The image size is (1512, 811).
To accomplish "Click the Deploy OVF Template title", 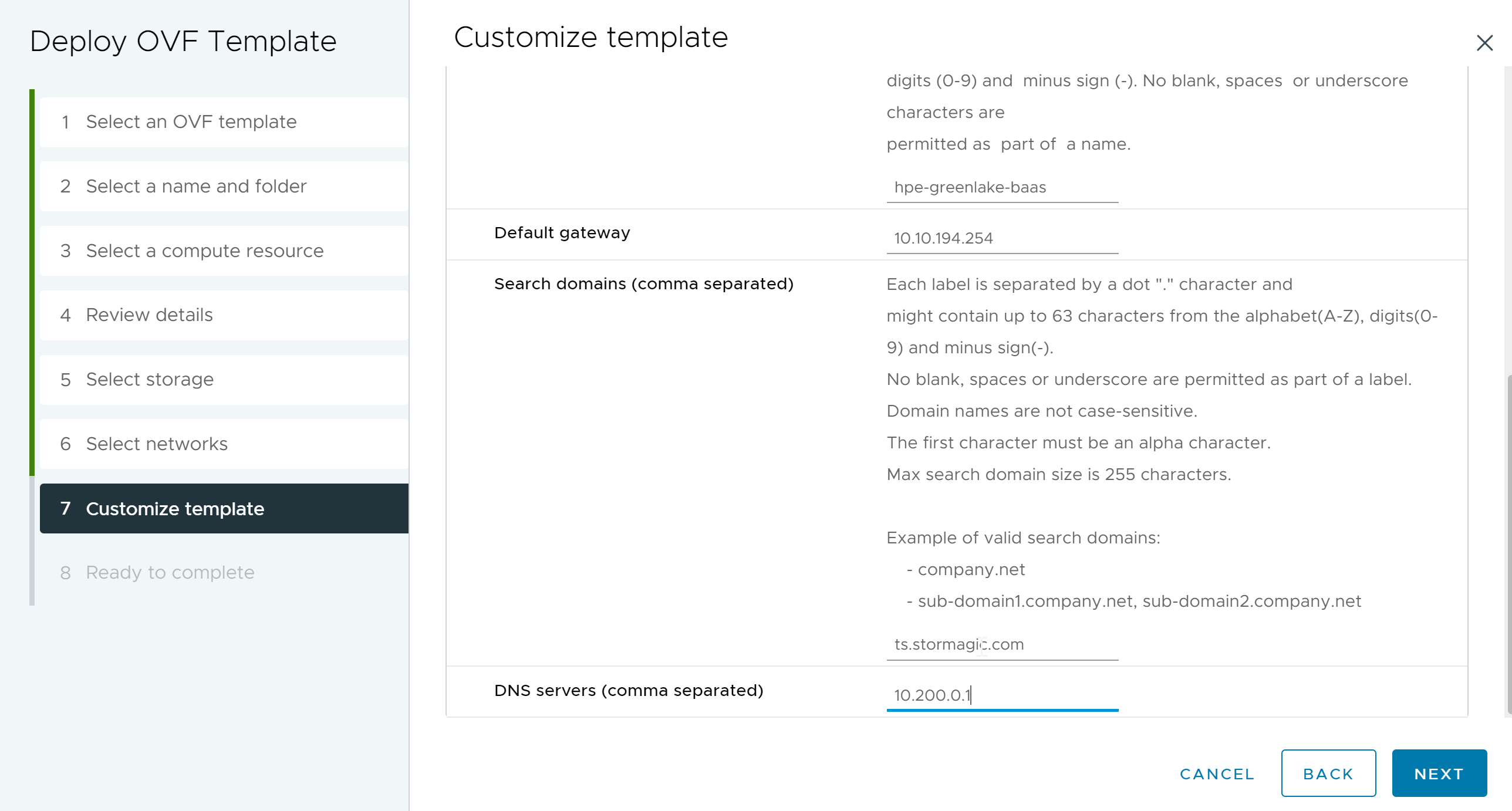I will 183,42.
